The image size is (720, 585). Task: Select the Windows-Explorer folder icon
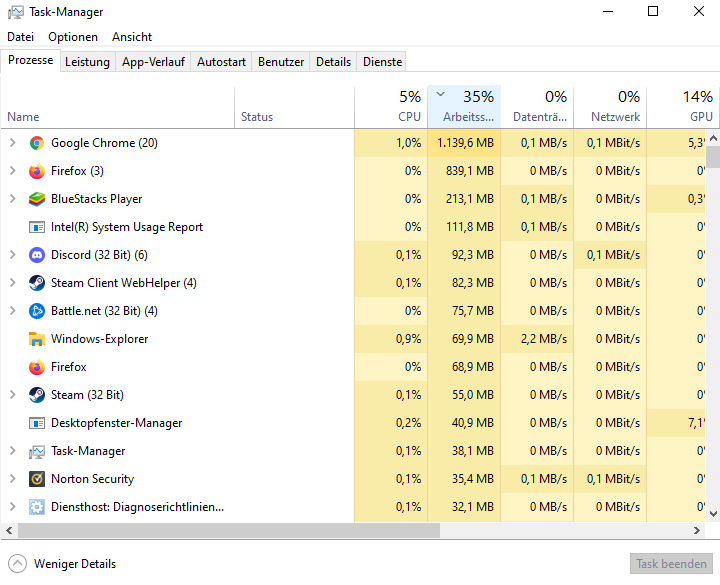(37, 339)
